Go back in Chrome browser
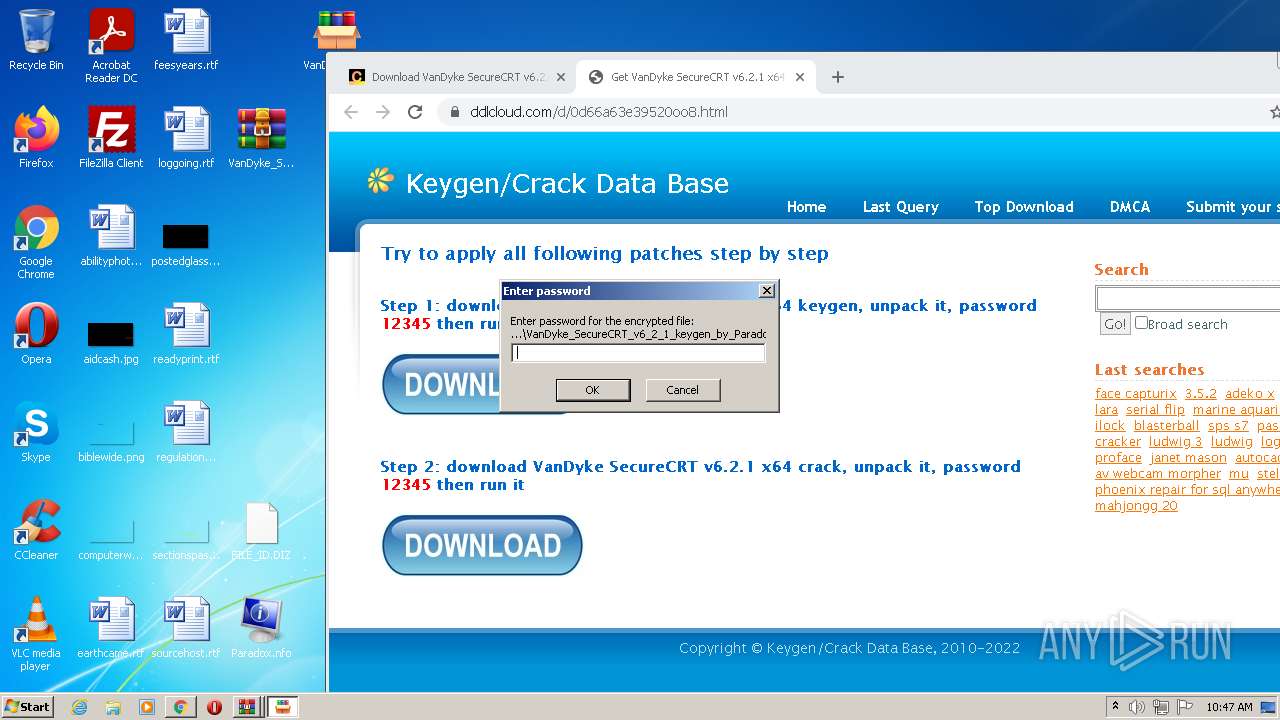 tap(350, 112)
